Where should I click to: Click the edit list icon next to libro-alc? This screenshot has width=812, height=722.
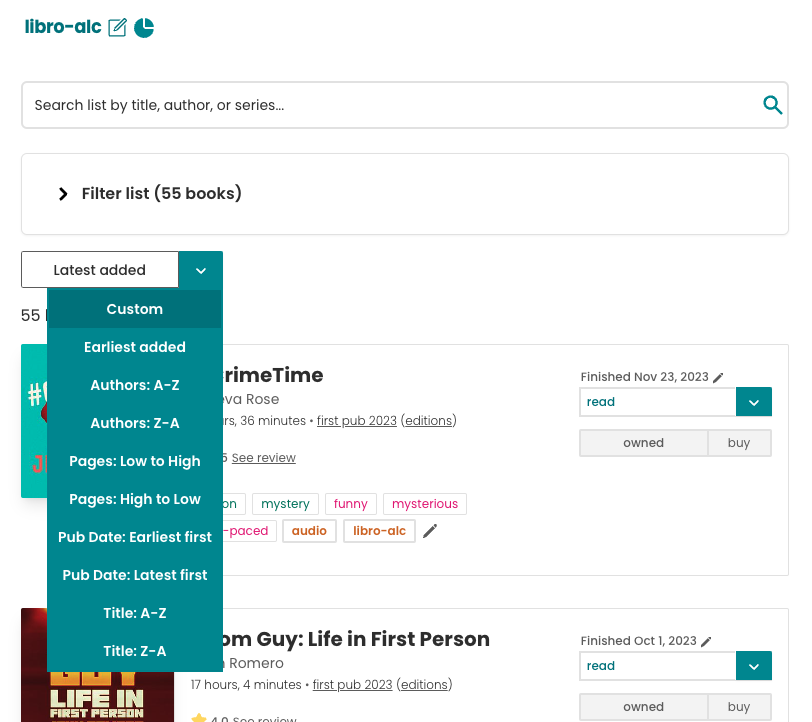117,27
